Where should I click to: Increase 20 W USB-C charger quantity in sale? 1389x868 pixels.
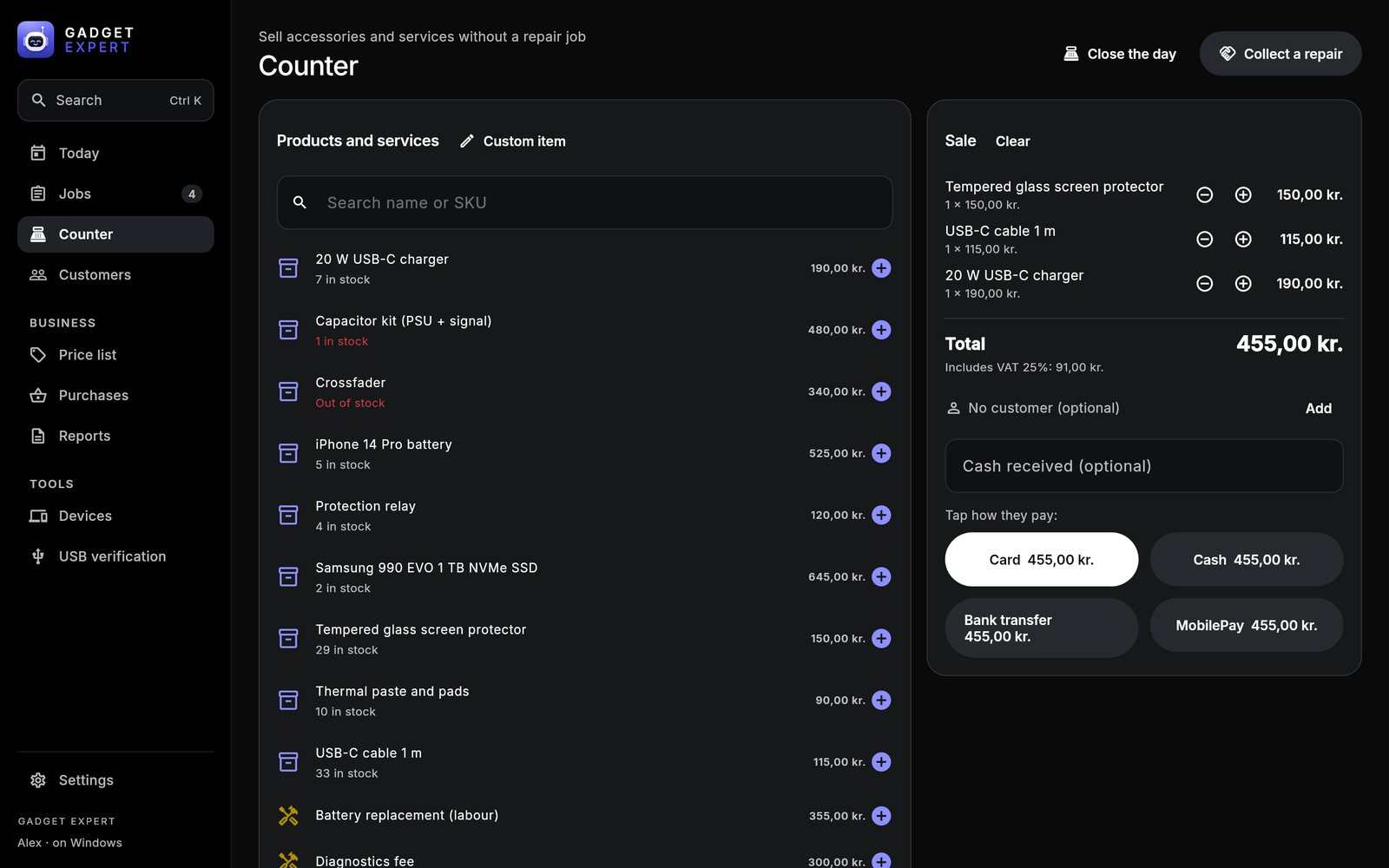point(1243,284)
